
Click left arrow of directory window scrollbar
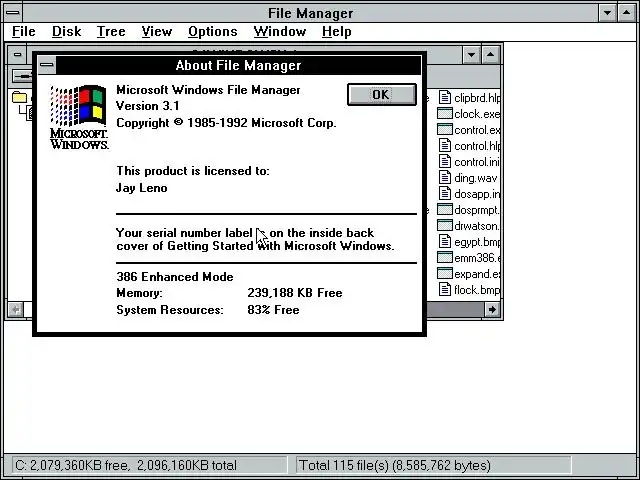16,309
